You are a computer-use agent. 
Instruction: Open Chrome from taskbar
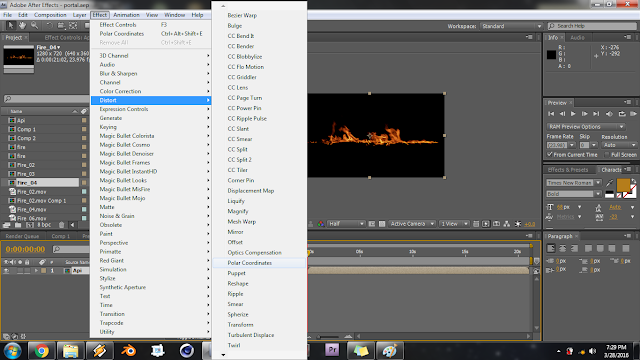pyautogui.click(x=41, y=351)
